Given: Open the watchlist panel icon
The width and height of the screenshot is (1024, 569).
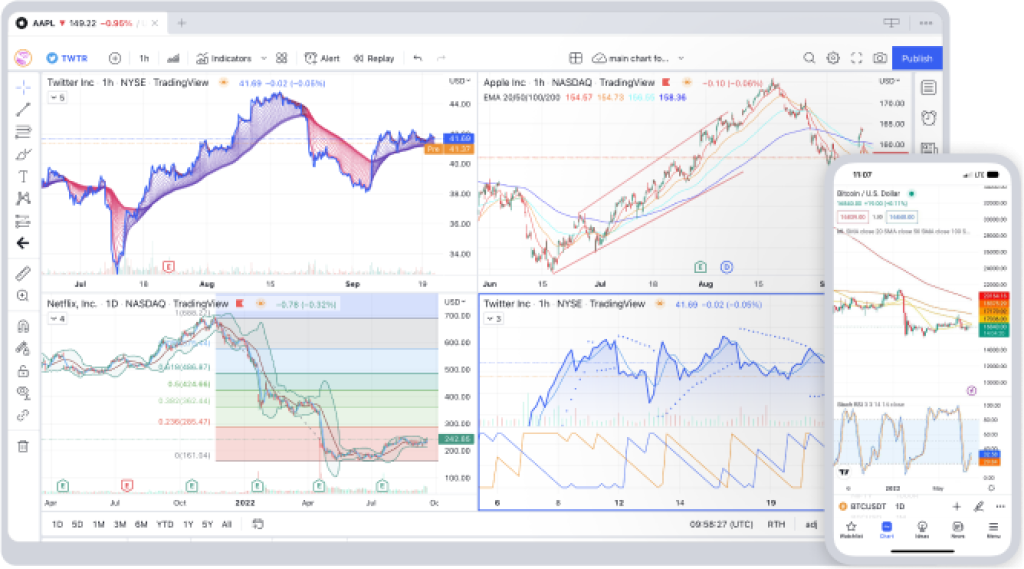Looking at the screenshot, I should click(x=929, y=88).
